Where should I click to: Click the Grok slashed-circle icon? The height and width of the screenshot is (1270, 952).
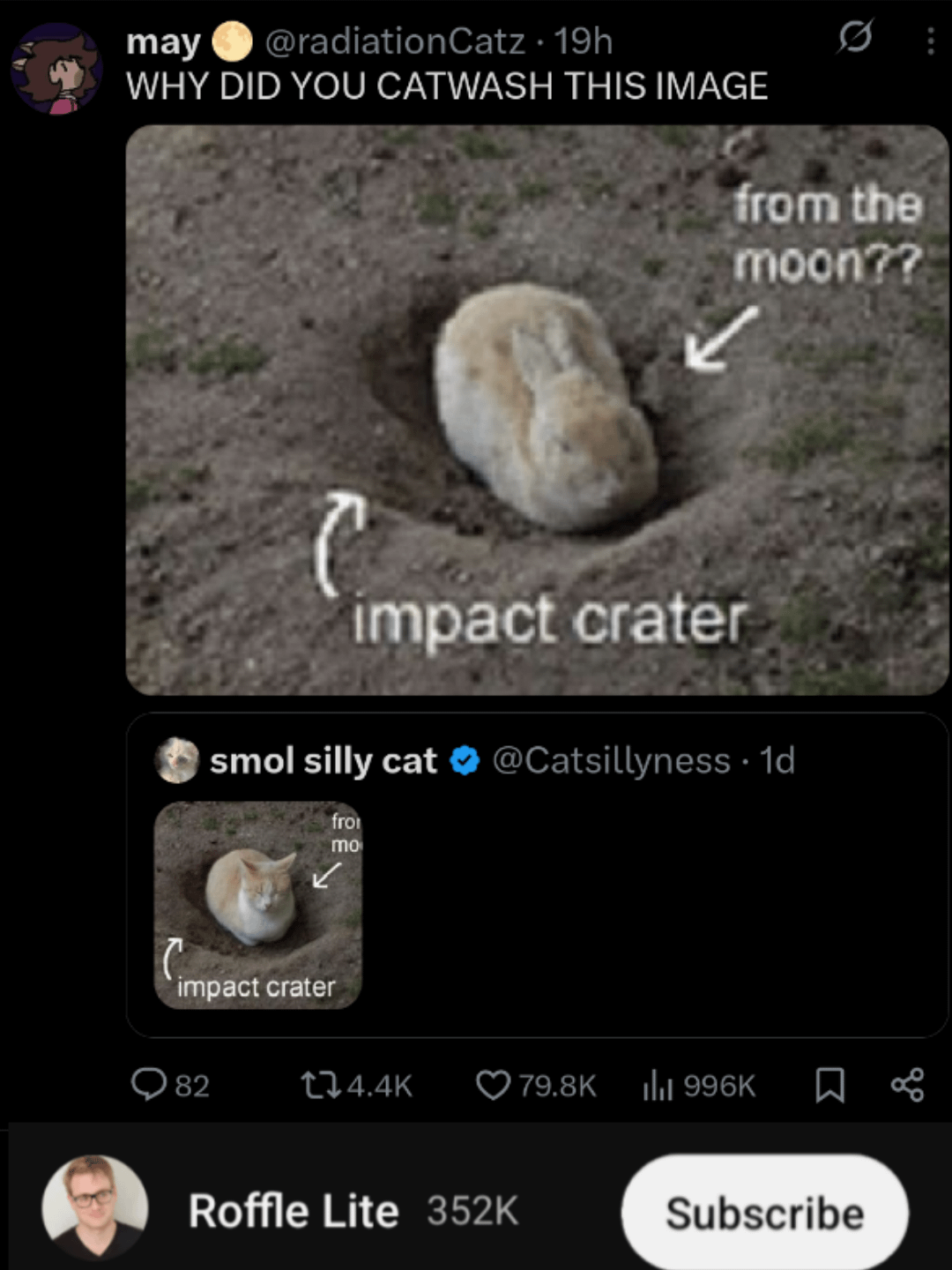tap(855, 38)
